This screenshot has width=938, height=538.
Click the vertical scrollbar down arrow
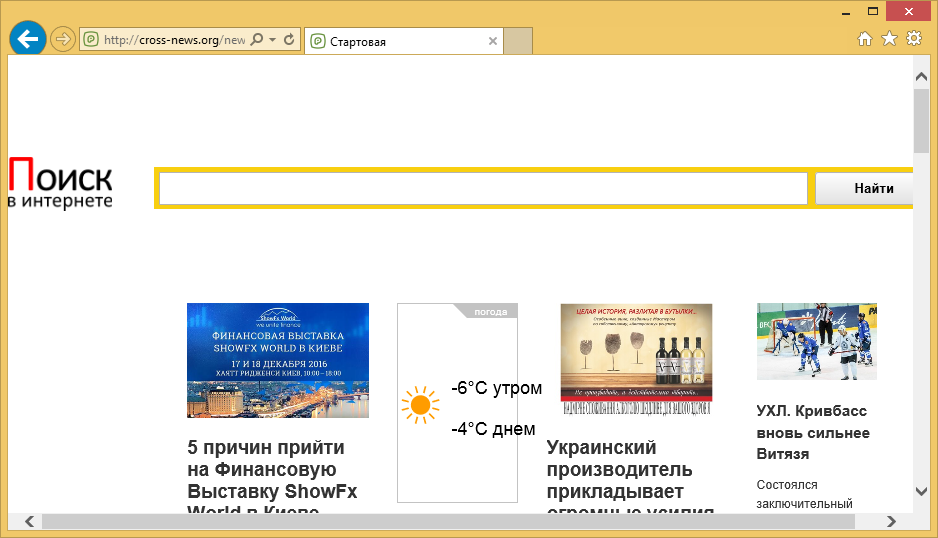click(x=921, y=492)
